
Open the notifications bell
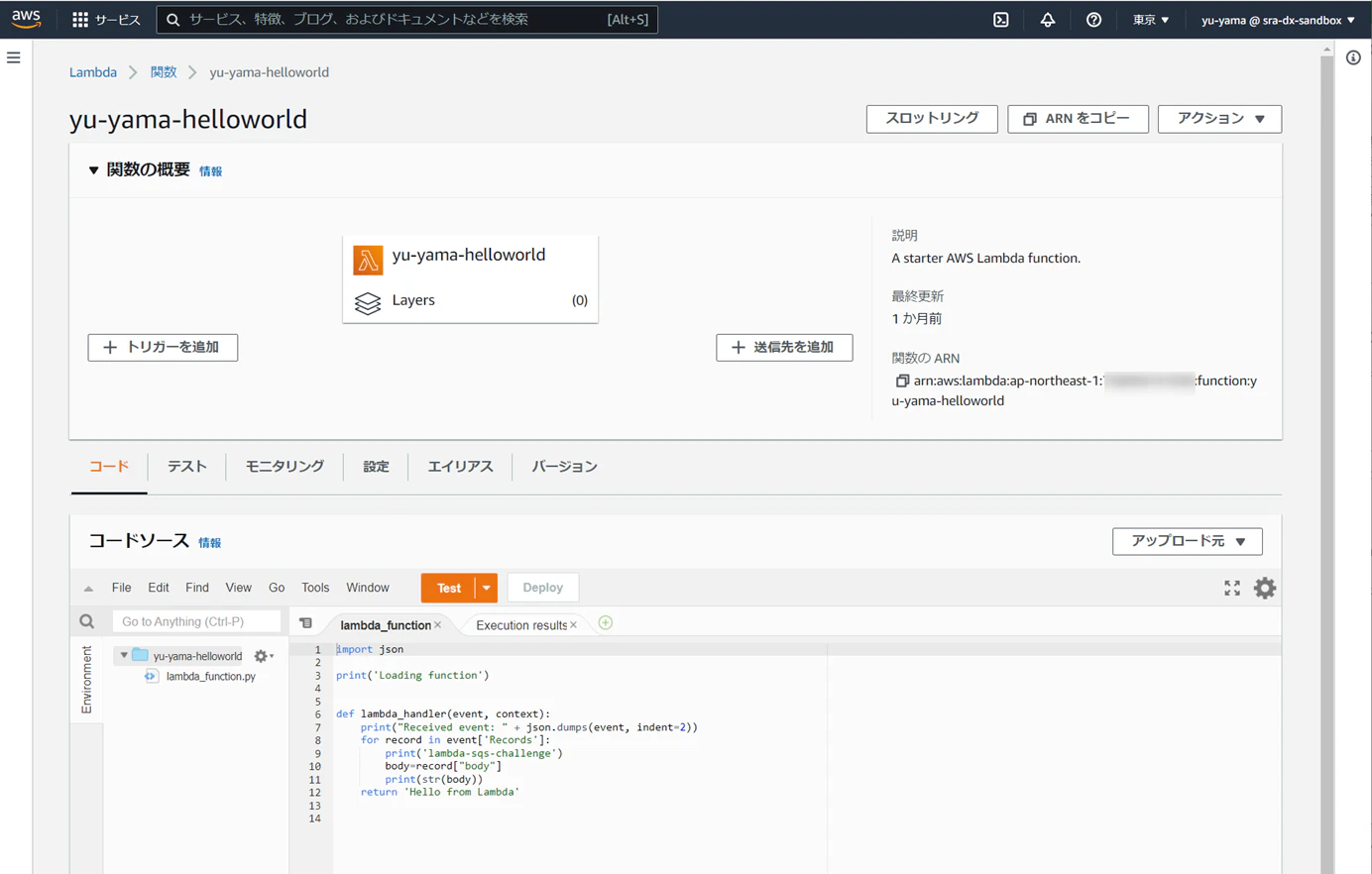(1048, 20)
